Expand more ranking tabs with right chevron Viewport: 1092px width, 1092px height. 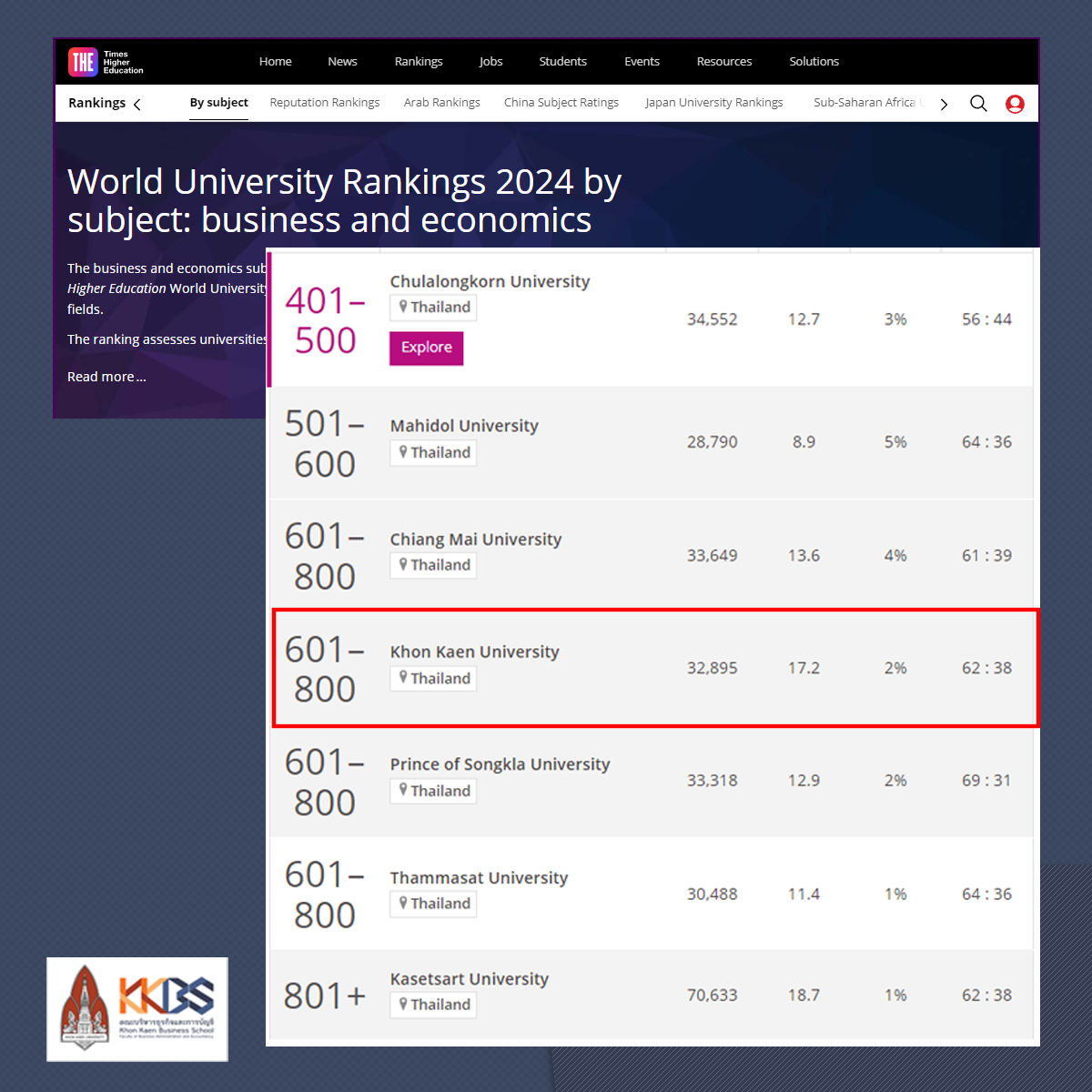(944, 104)
